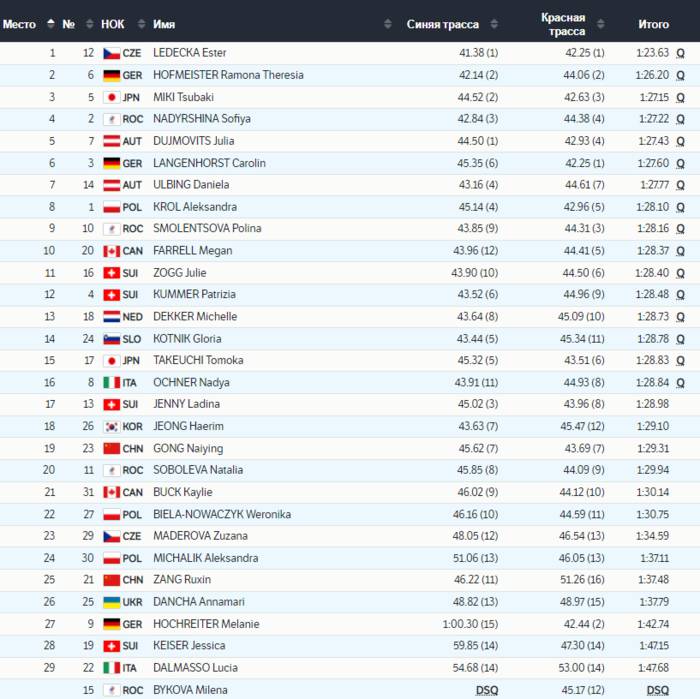Click the Итого column header
This screenshot has width=700, height=699.
(654, 24)
